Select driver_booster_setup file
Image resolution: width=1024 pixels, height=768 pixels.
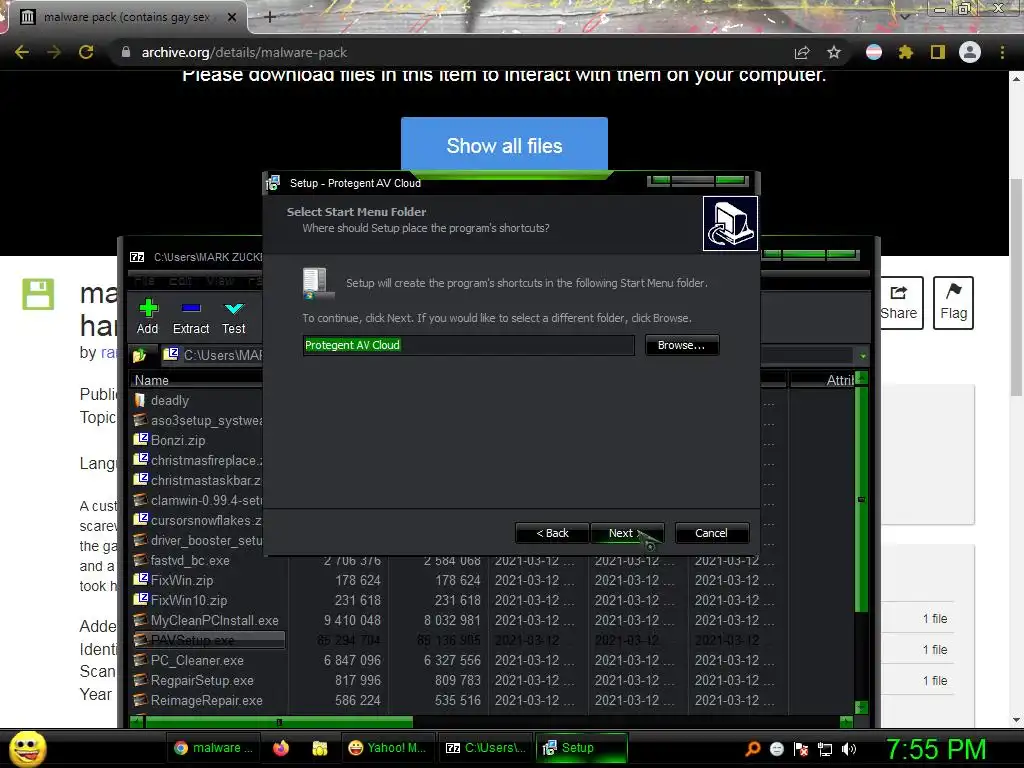point(197,541)
